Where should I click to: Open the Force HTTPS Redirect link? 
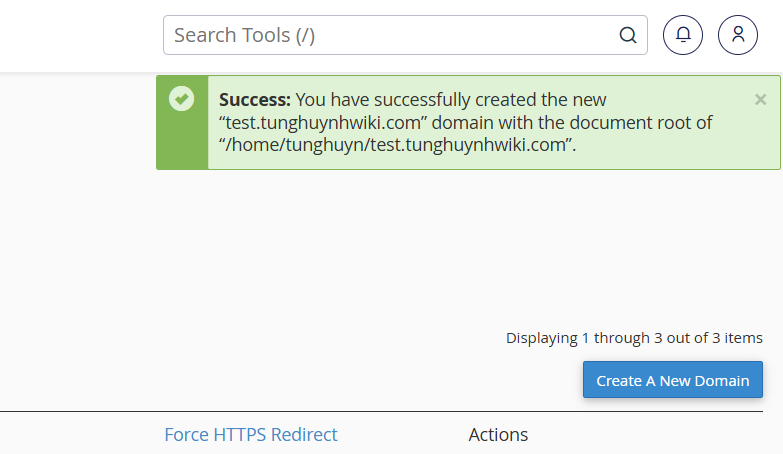251,435
